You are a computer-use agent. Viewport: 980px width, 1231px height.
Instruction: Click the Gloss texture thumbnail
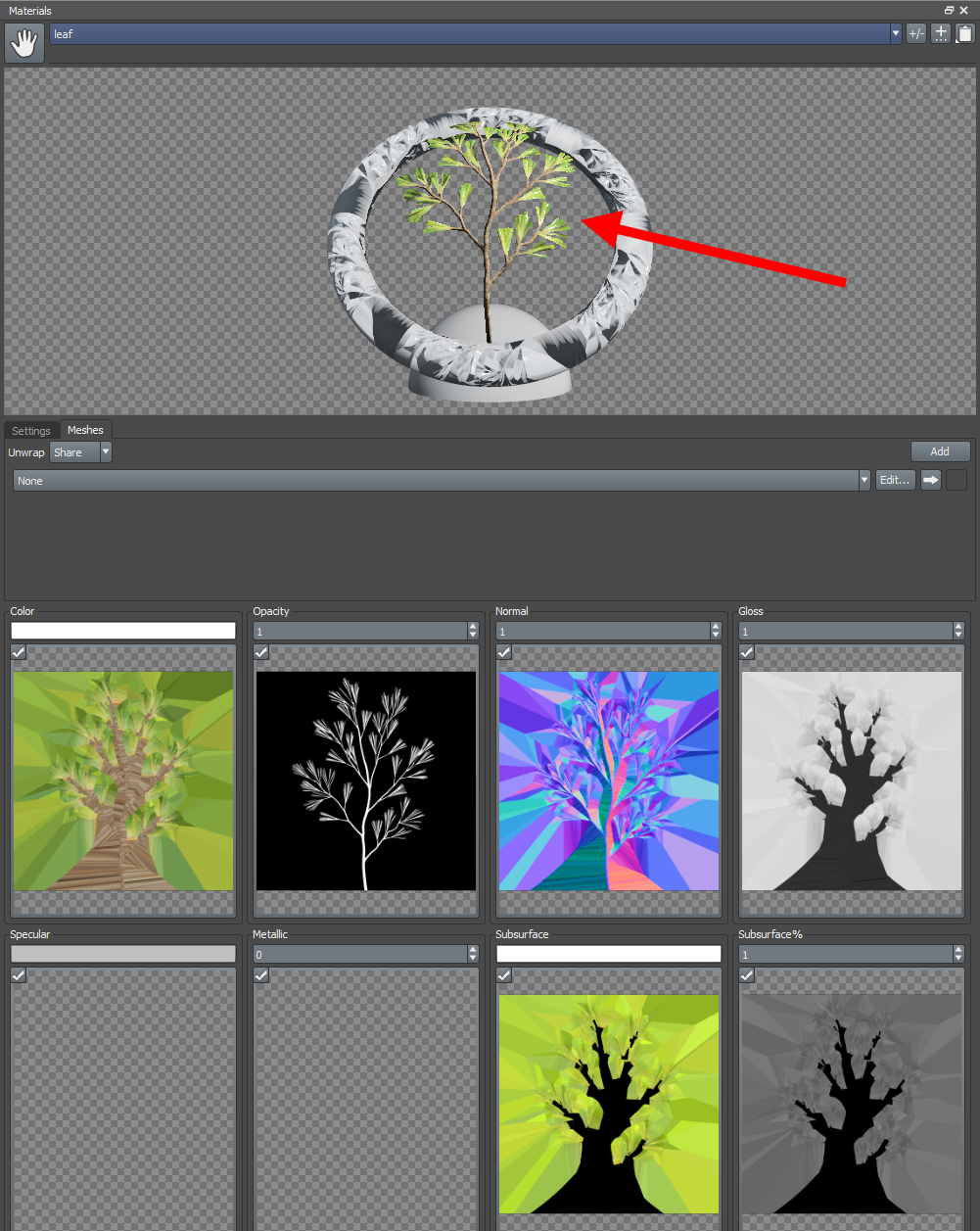click(x=852, y=781)
